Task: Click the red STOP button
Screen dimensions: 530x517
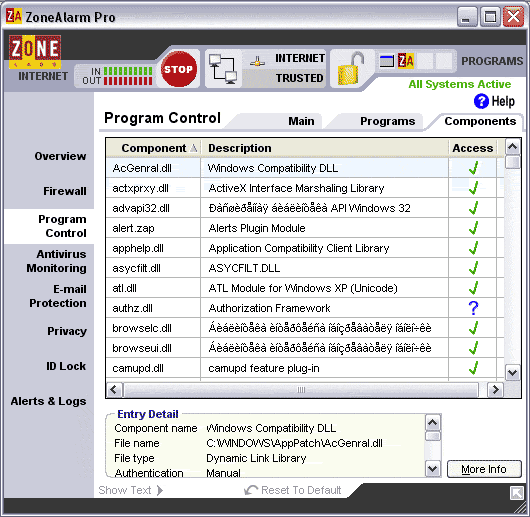Action: coord(178,69)
